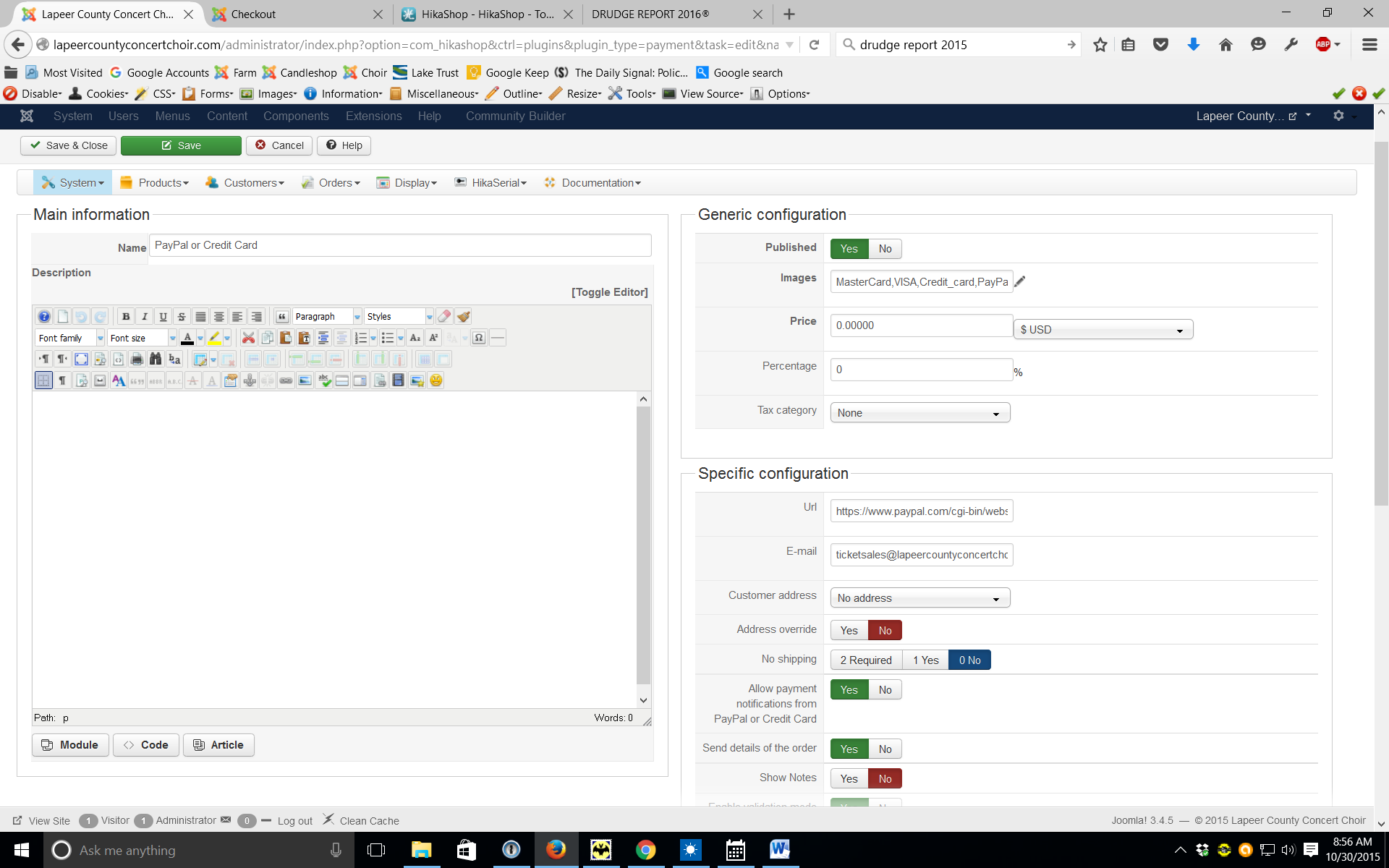Toggle bold formatting in the editor
The image size is (1389, 868).
point(126,317)
